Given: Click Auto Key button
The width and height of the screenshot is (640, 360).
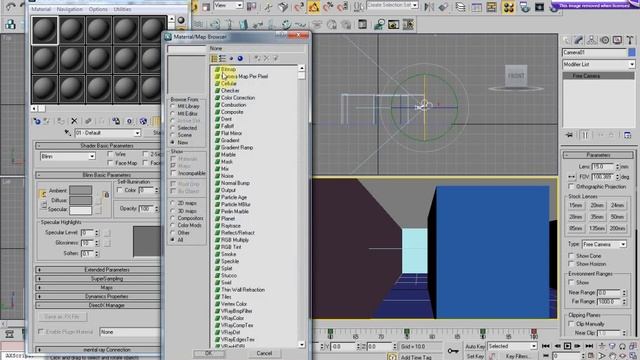Looking at the screenshot, I should pyautogui.click(x=475, y=346).
